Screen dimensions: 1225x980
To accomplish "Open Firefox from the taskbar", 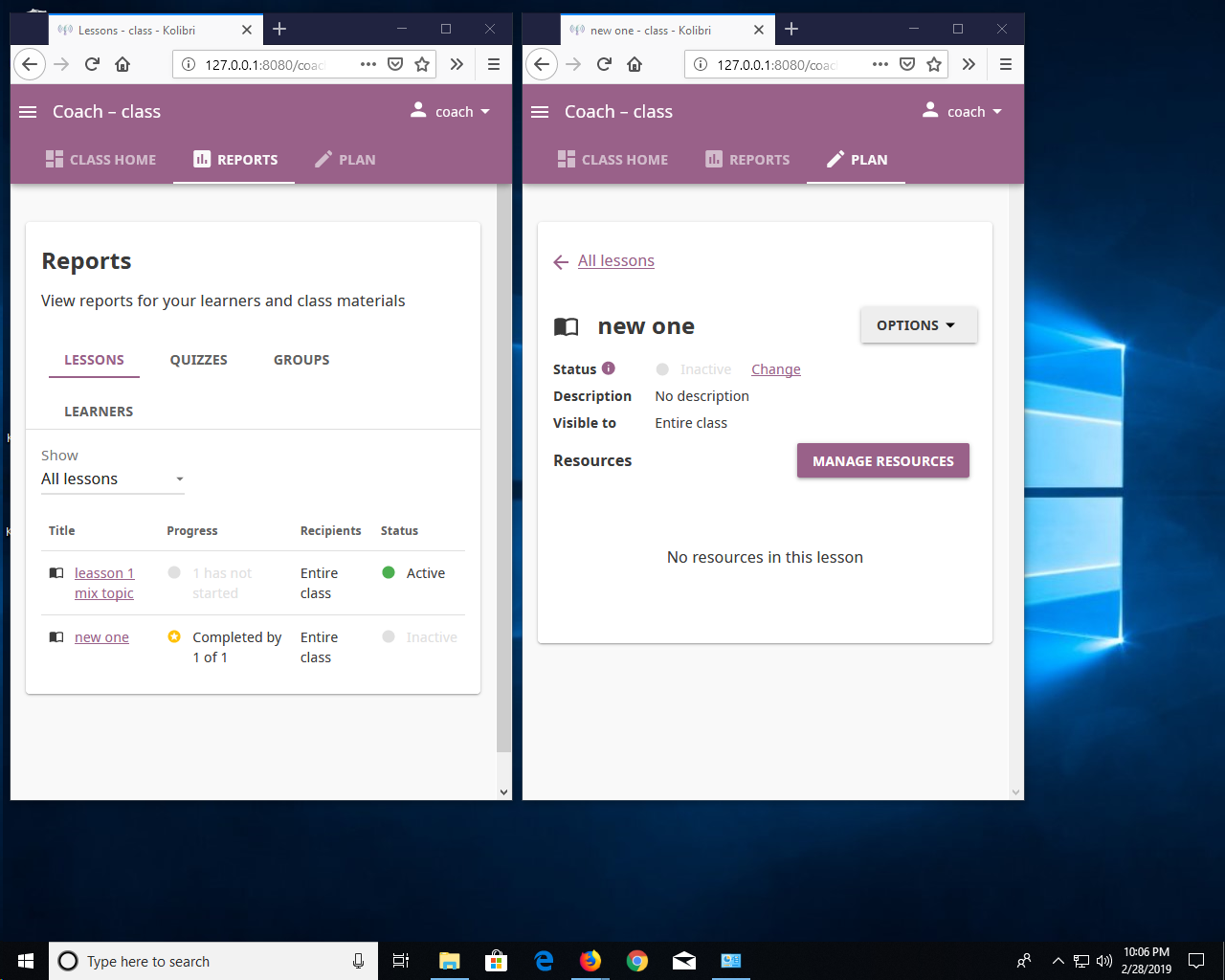I will 590,961.
